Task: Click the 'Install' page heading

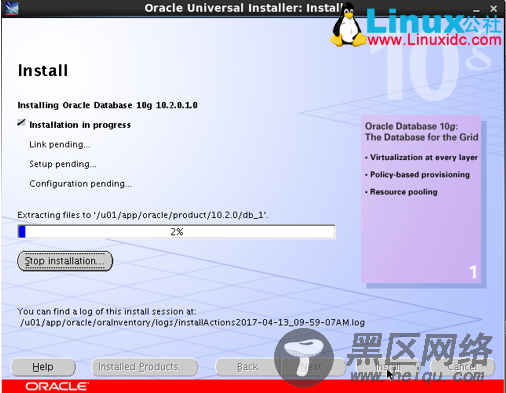Action: tap(43, 71)
